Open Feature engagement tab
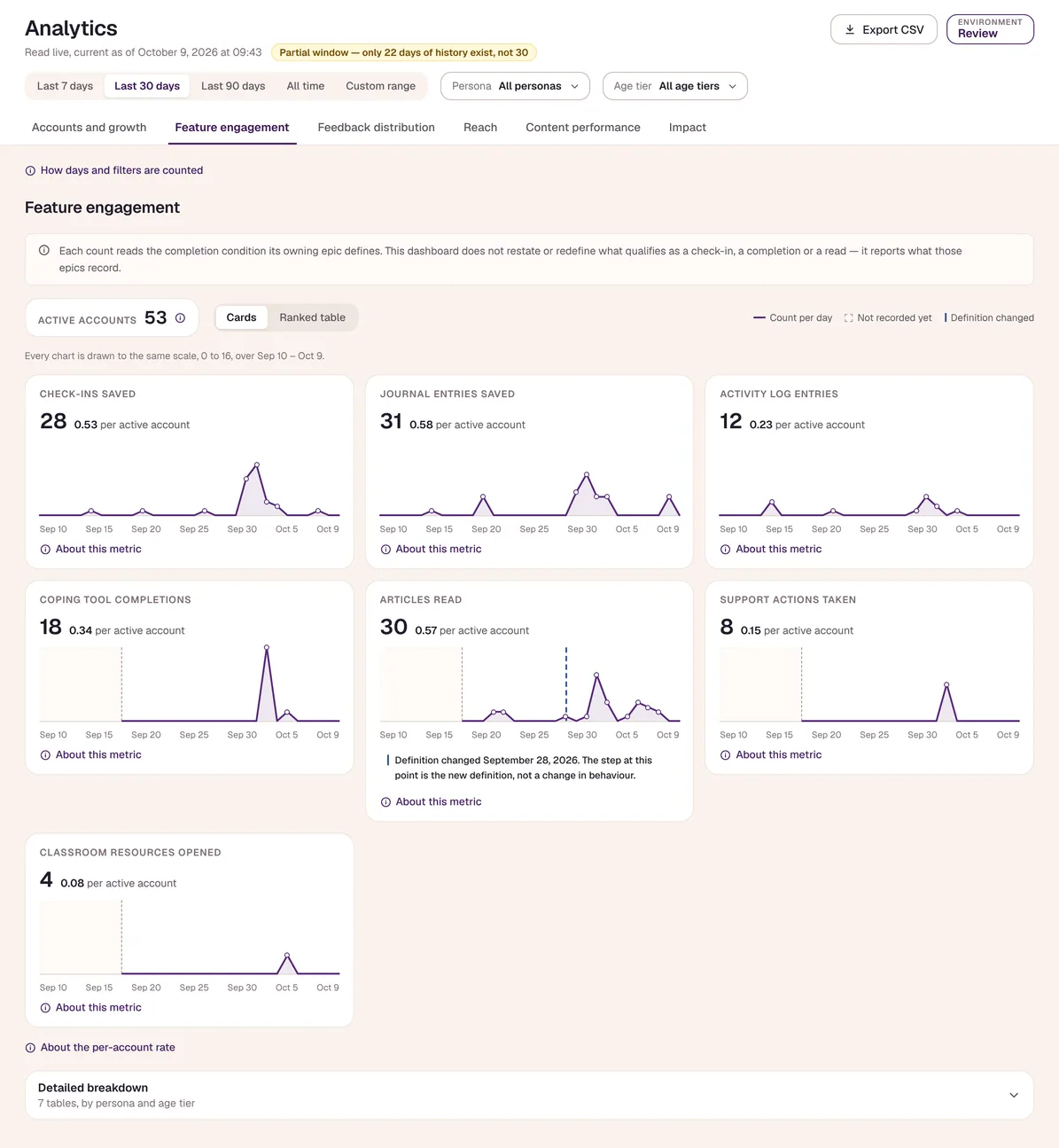The width and height of the screenshot is (1059, 1148). [x=232, y=128]
